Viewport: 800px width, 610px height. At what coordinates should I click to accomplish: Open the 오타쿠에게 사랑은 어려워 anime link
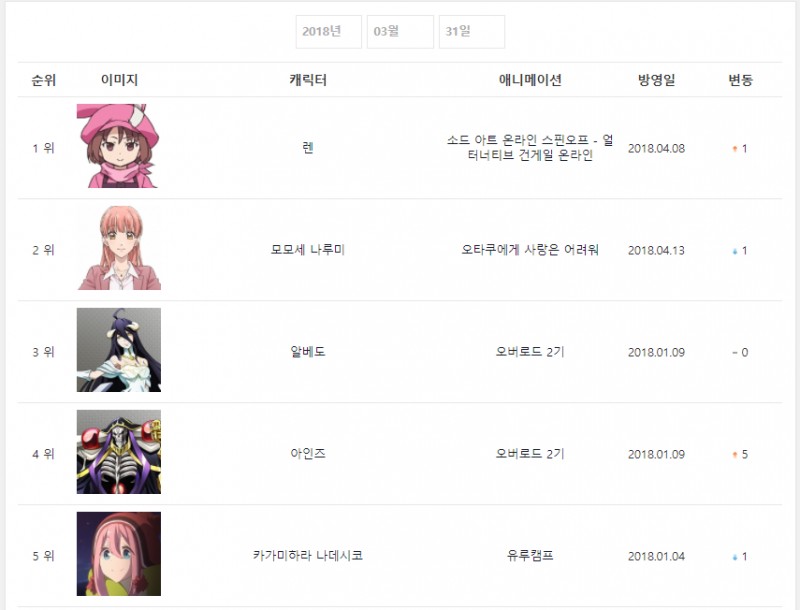(x=530, y=250)
